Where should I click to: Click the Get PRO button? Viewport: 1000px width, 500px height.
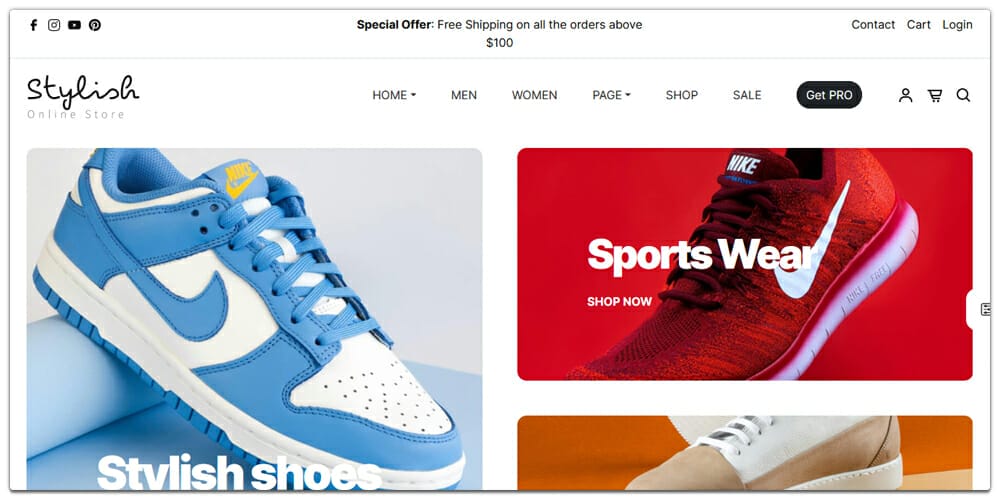coord(829,95)
